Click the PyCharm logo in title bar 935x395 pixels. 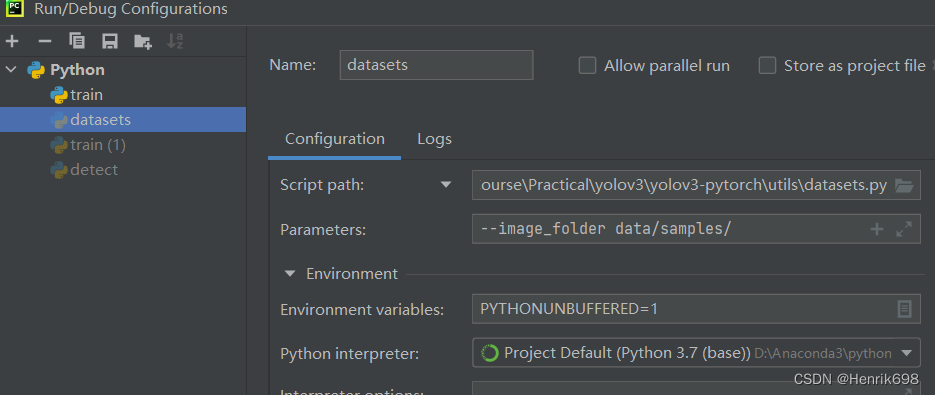pyautogui.click(x=14, y=9)
